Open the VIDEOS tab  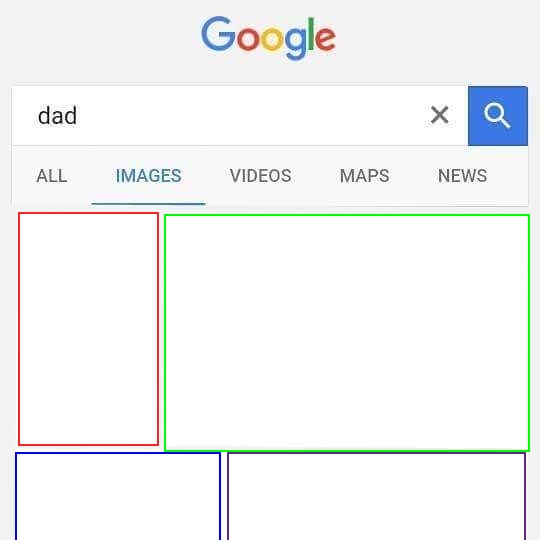[x=261, y=176]
